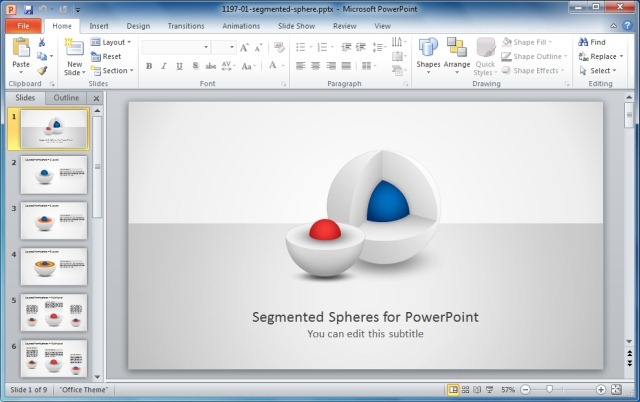640x402 pixels.
Task: Open the Shapes gallery
Action: click(428, 56)
